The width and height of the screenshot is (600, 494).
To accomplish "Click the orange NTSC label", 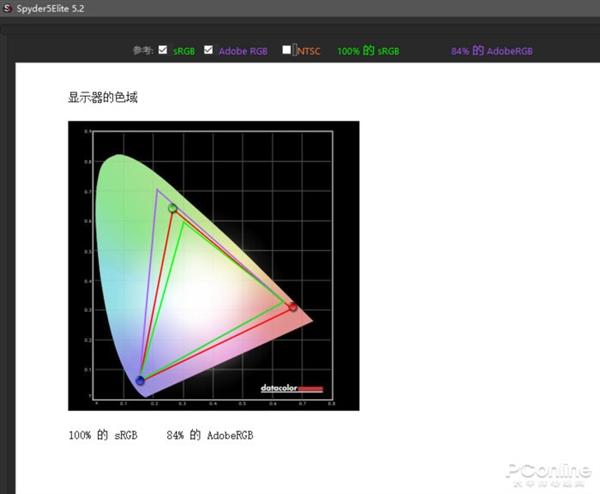I will [308, 51].
